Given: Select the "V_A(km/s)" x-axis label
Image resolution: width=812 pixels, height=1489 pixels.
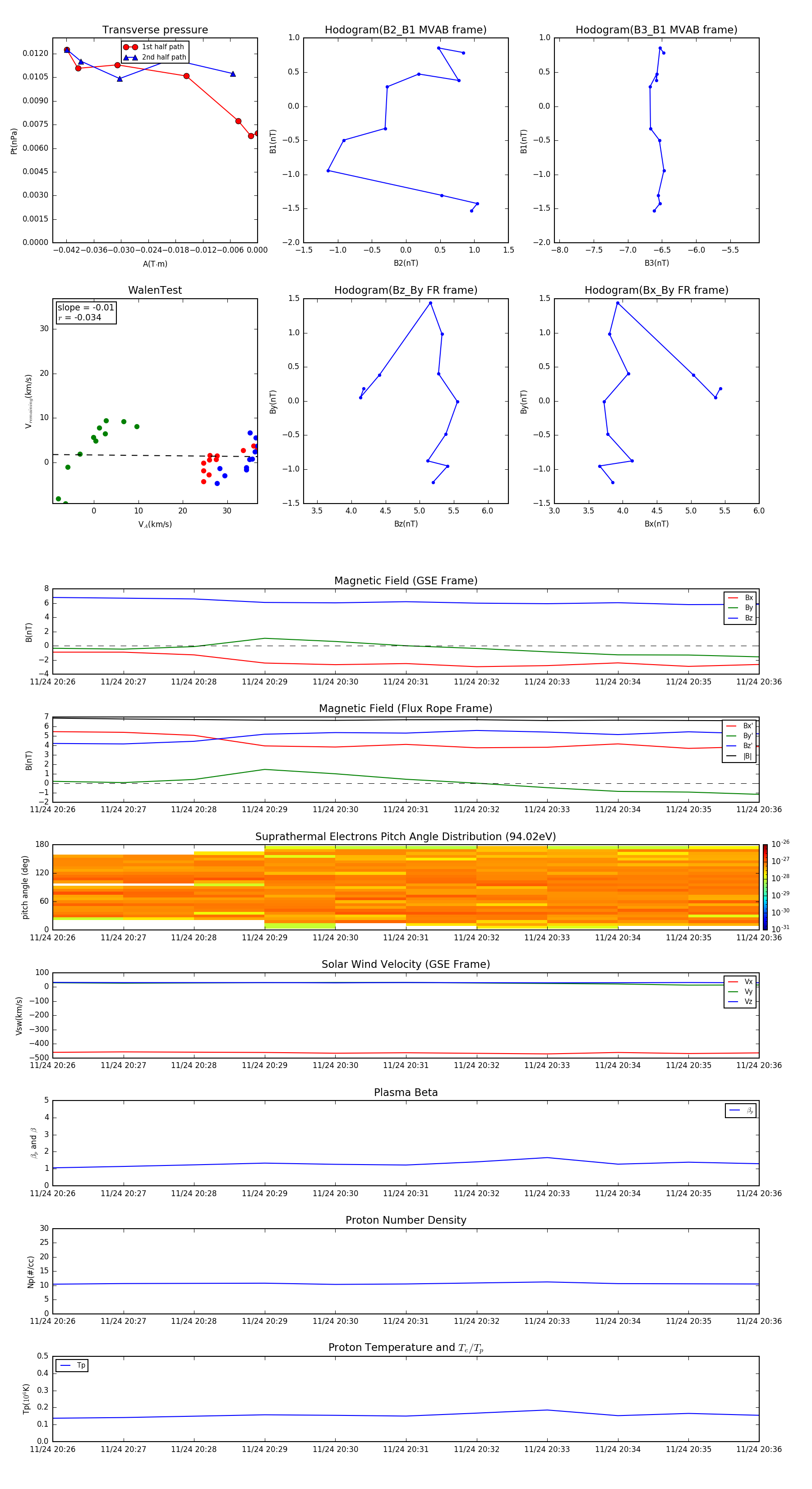Looking at the screenshot, I should click(x=155, y=524).
